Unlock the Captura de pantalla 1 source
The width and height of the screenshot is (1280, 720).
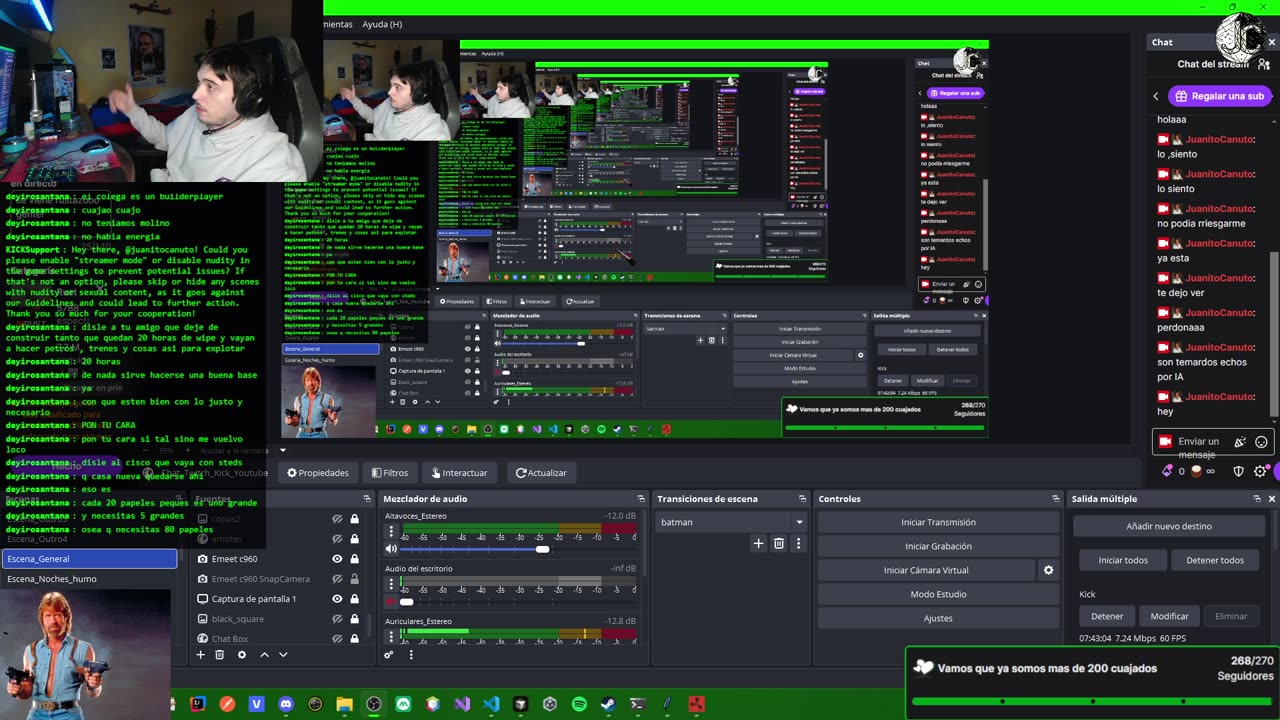(x=354, y=599)
